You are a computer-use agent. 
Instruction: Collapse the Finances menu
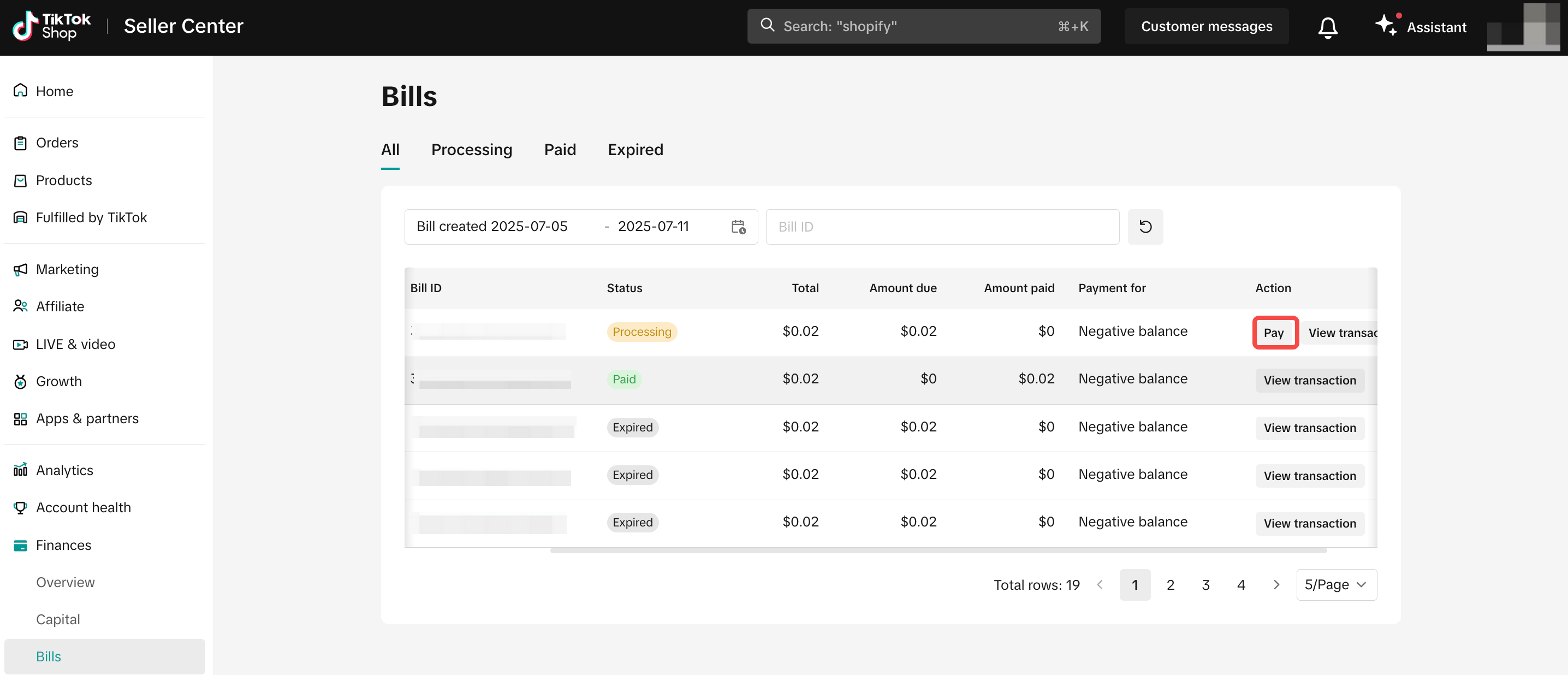[x=63, y=544]
